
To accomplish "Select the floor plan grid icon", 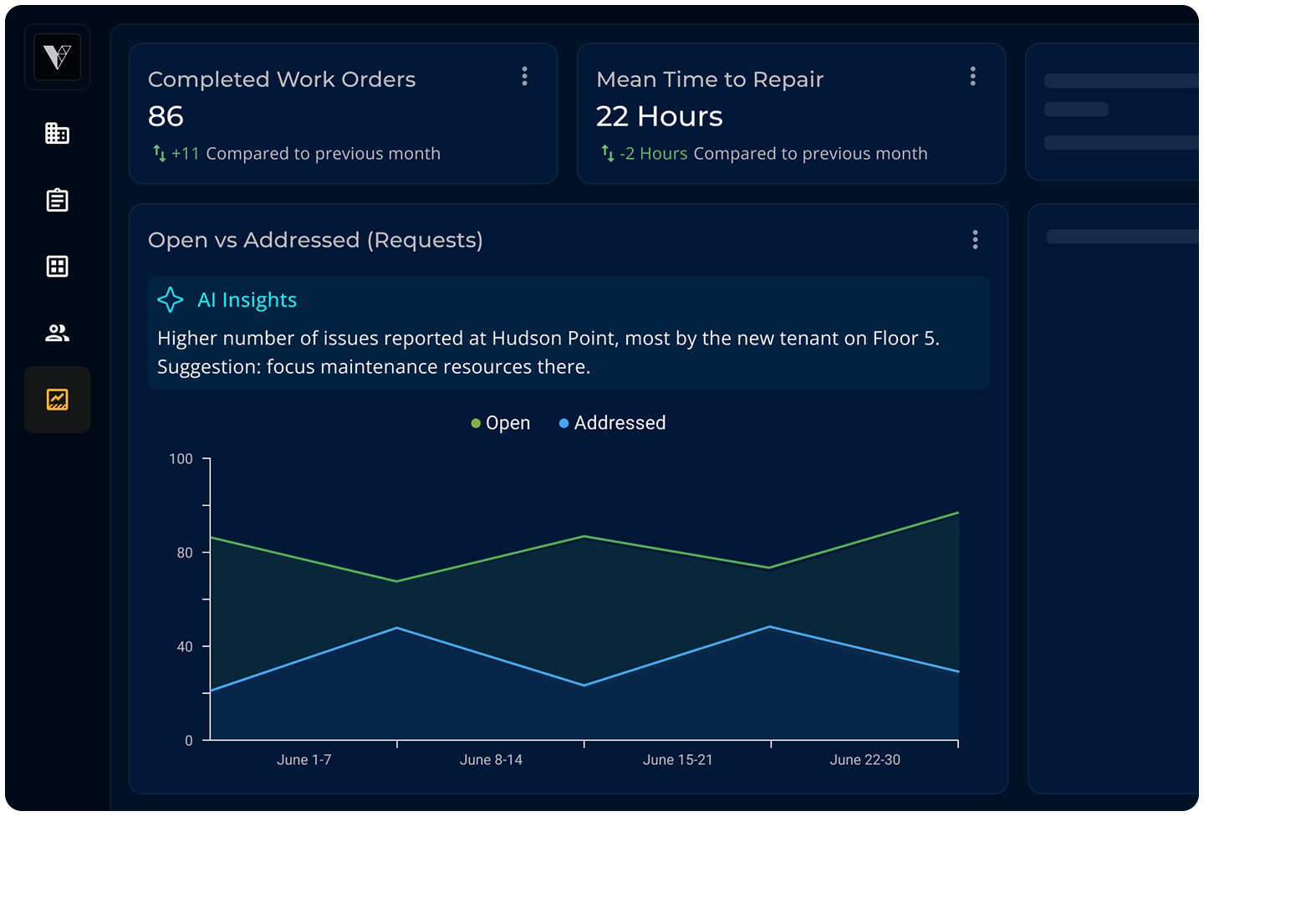I will click(x=57, y=266).
